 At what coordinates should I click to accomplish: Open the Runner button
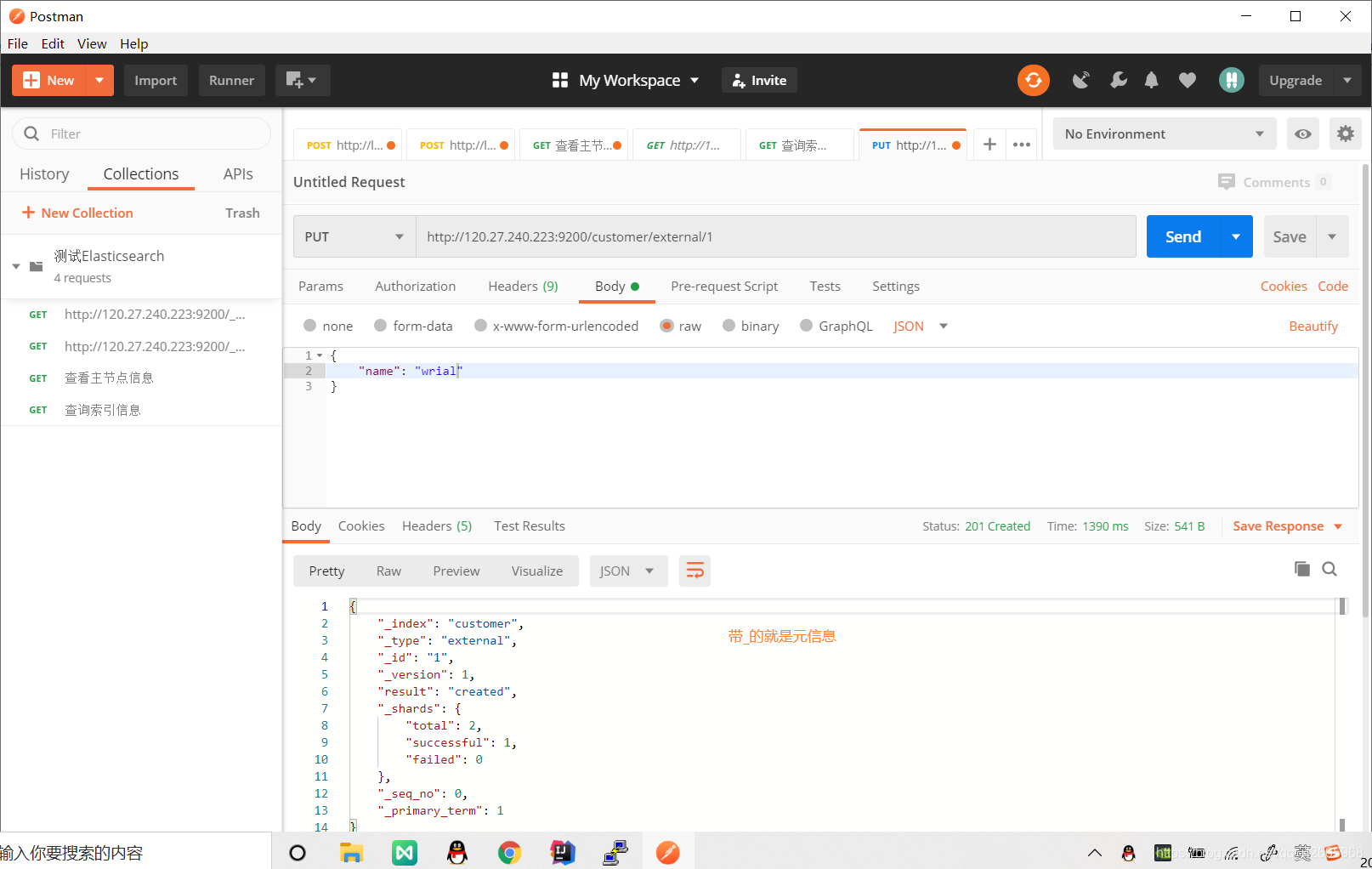[231, 80]
